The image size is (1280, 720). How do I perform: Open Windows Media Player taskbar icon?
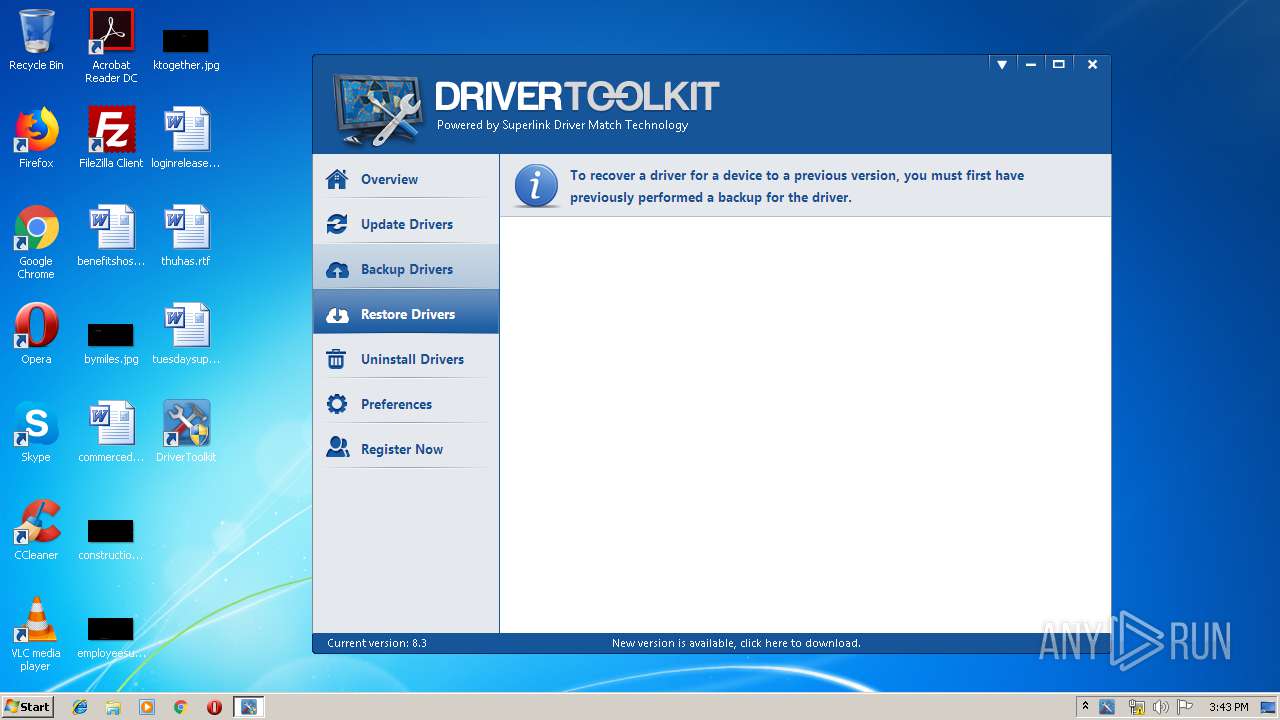147,707
